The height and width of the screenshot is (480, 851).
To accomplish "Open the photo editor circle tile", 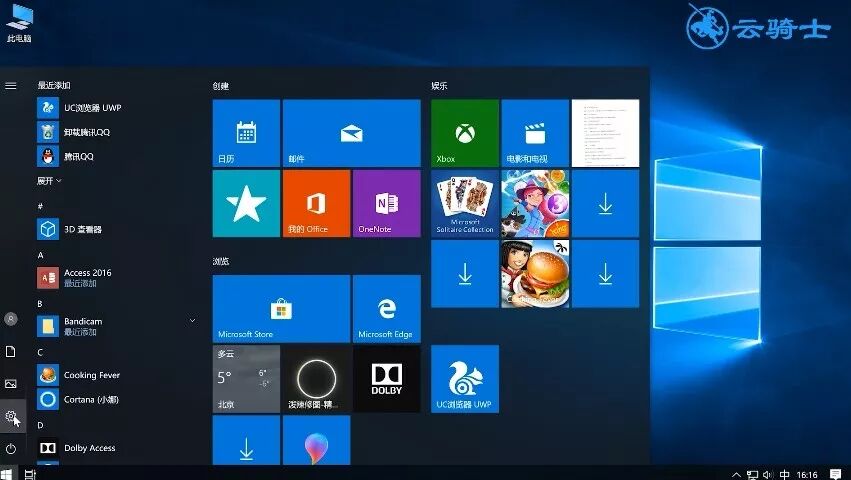I will click(x=316, y=379).
